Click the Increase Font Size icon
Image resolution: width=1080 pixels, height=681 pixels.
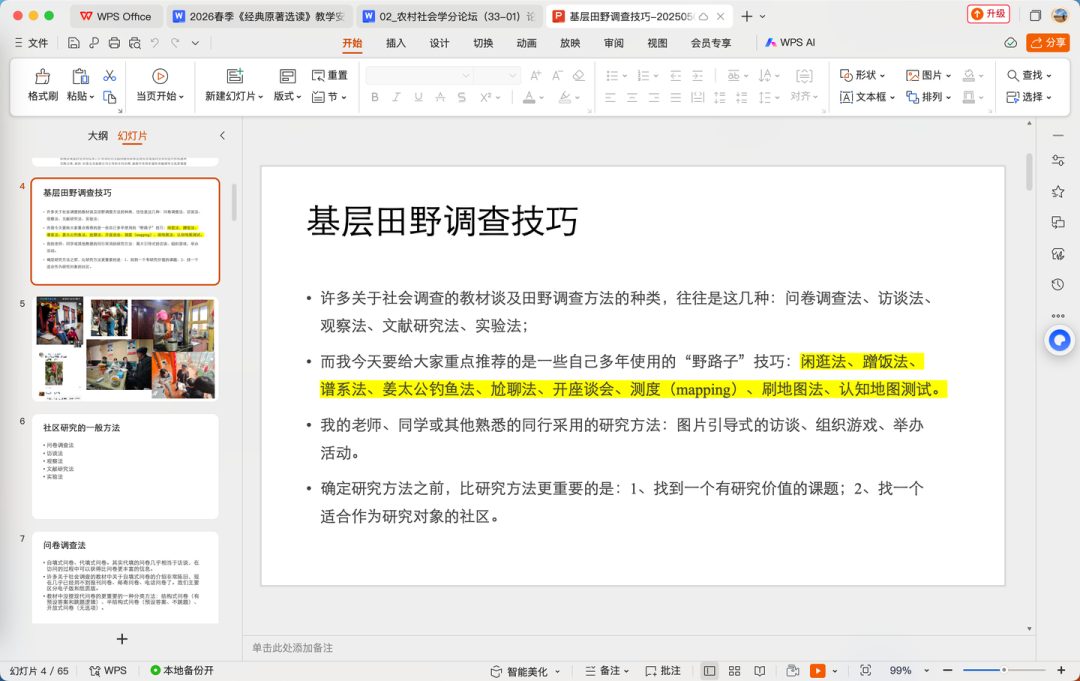pyautogui.click(x=535, y=75)
